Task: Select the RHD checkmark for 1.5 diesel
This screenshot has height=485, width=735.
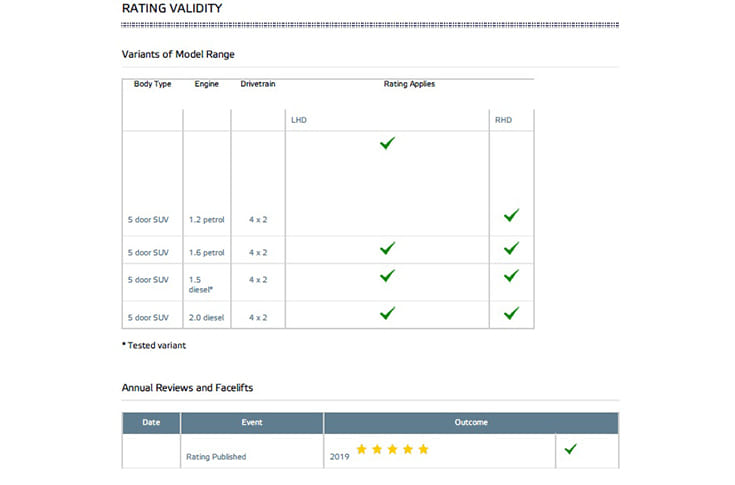Action: (x=511, y=276)
